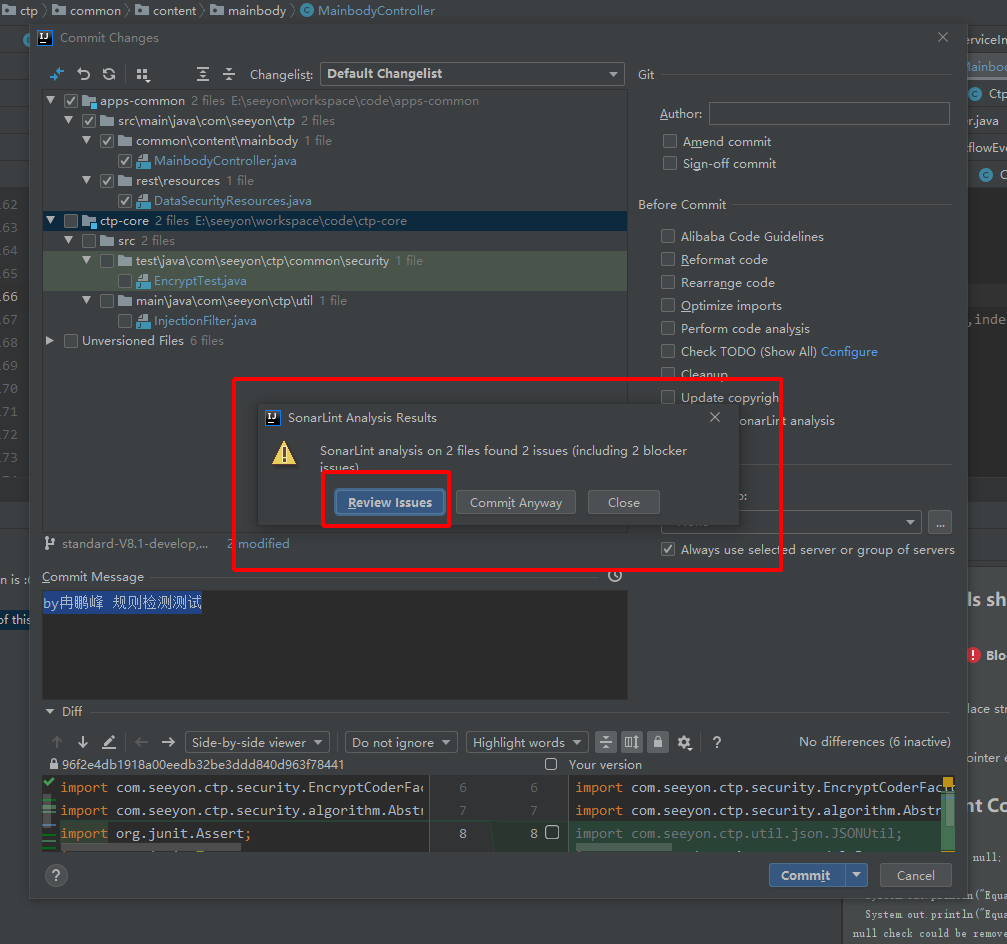
Task: Click the Rollback (revert) arrow icon
Action: click(x=84, y=74)
